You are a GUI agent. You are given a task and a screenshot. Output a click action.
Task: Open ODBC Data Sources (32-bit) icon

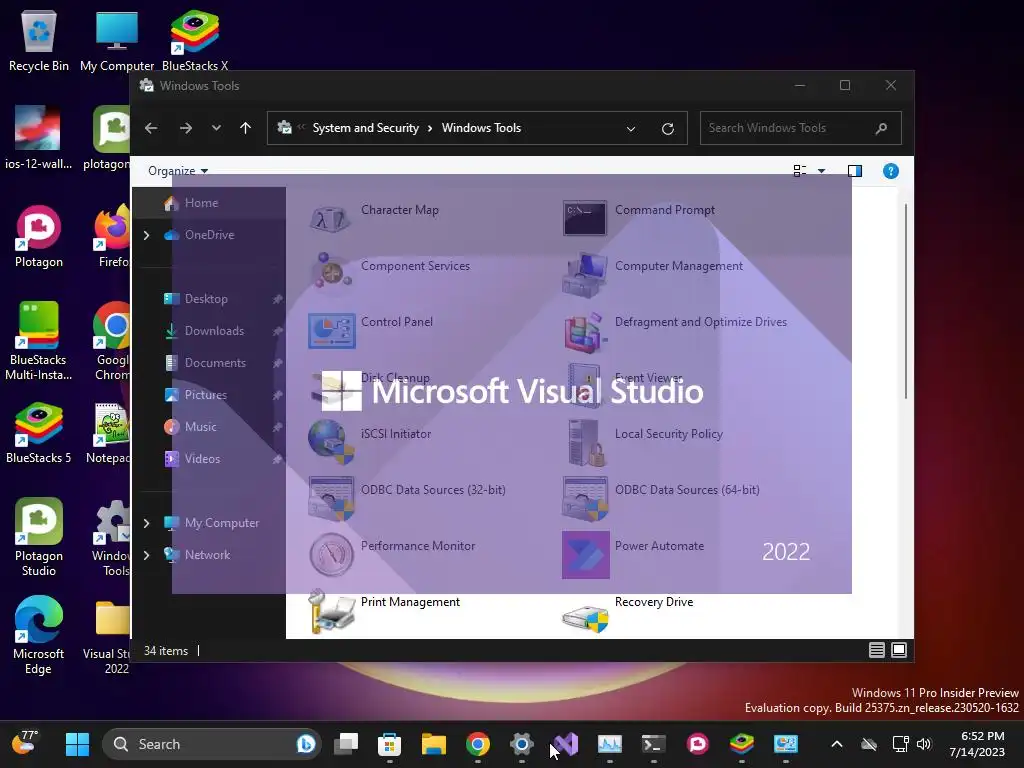[x=331, y=498]
